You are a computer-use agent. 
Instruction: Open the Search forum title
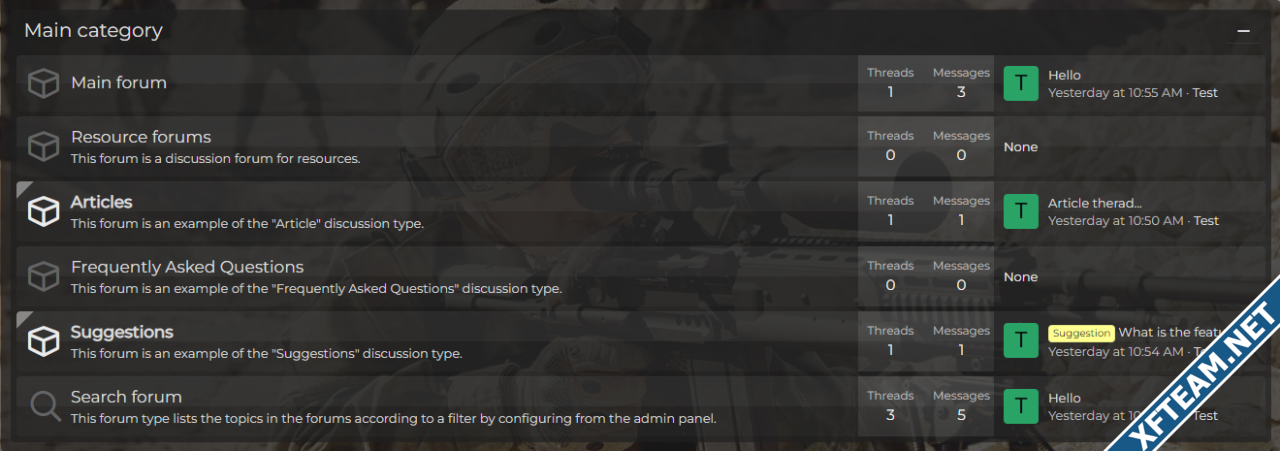[x=126, y=397]
